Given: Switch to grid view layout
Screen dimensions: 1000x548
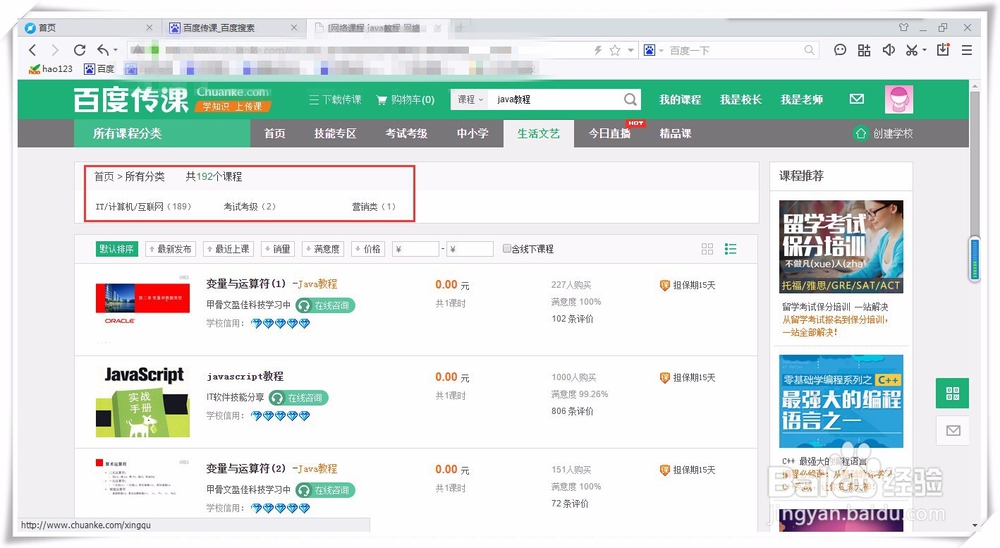Looking at the screenshot, I should [707, 249].
